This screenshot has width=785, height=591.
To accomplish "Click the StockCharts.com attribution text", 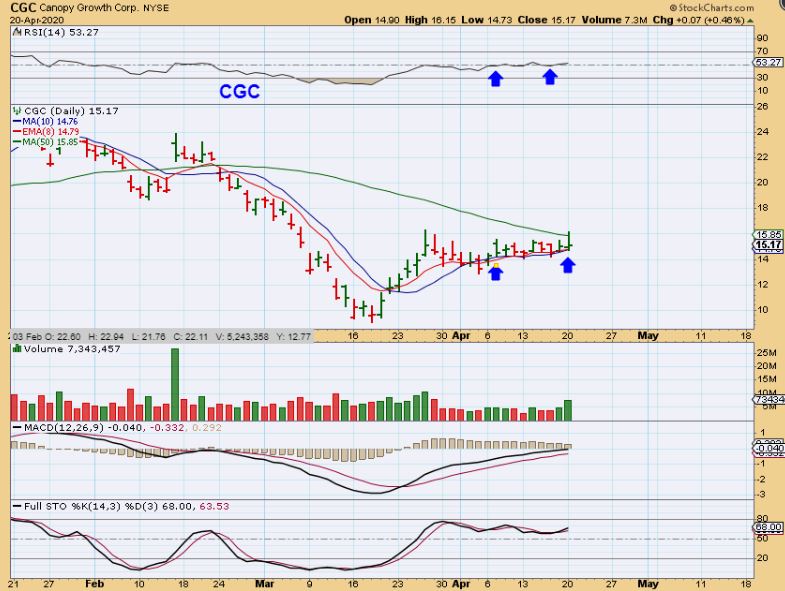I will coord(712,8).
